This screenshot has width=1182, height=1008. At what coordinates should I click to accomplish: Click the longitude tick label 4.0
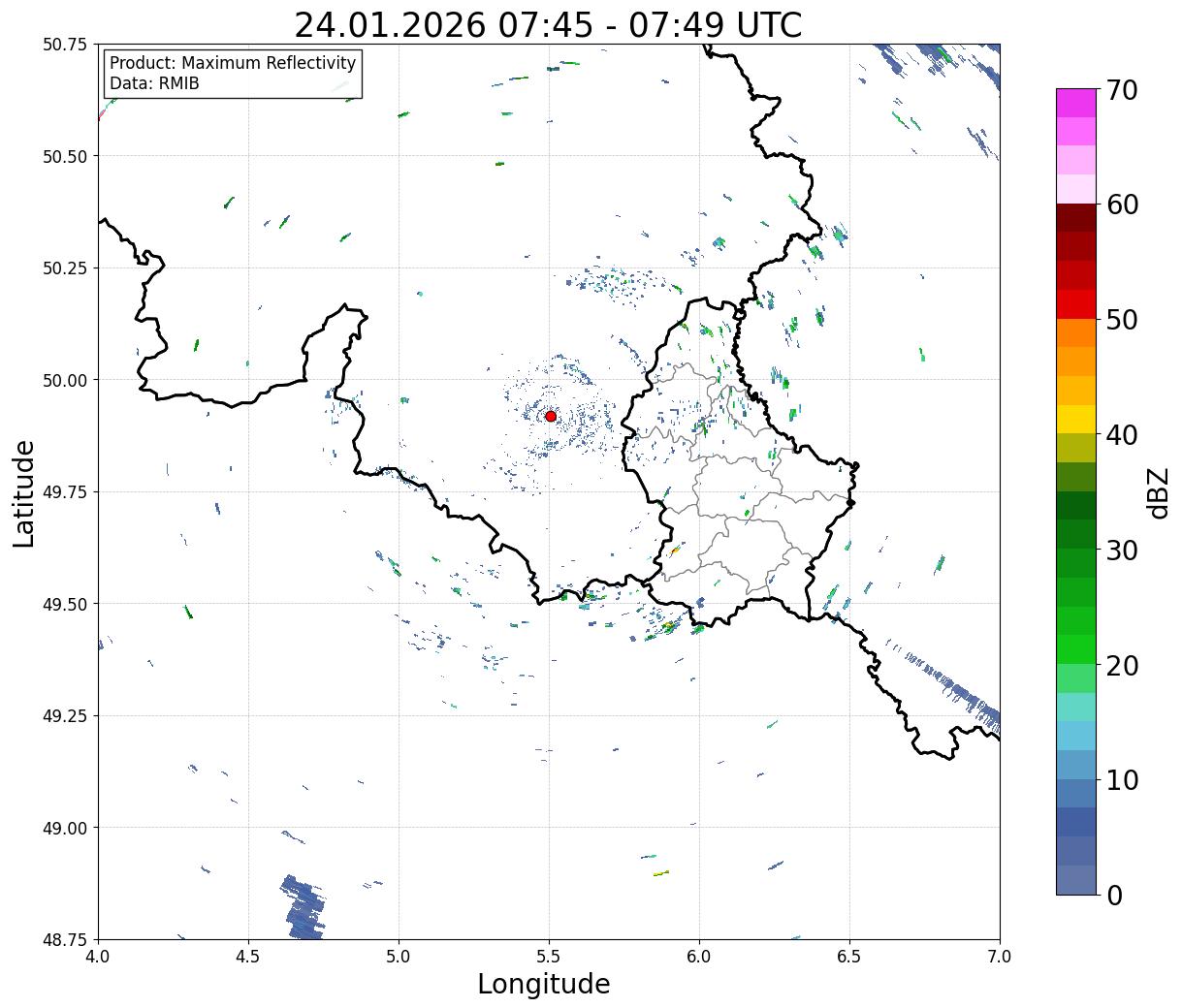(98, 957)
